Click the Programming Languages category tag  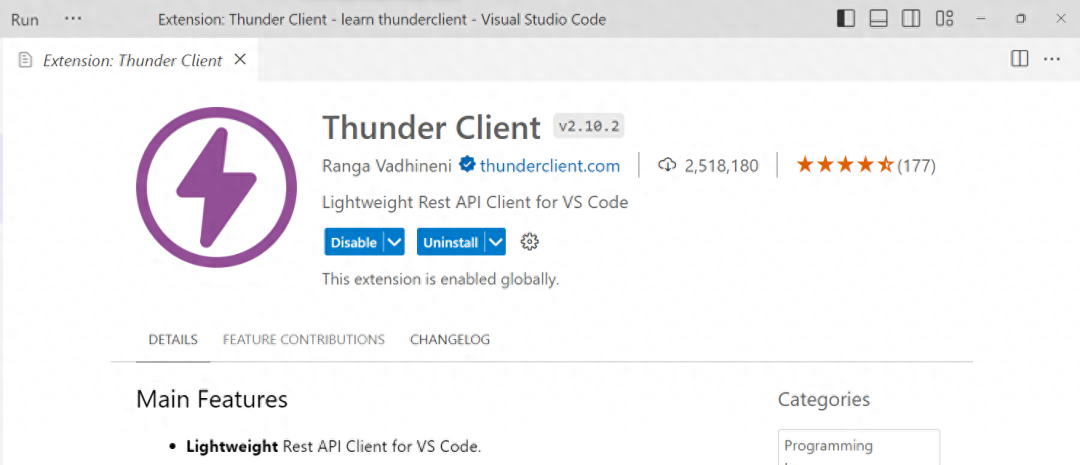pyautogui.click(x=859, y=447)
